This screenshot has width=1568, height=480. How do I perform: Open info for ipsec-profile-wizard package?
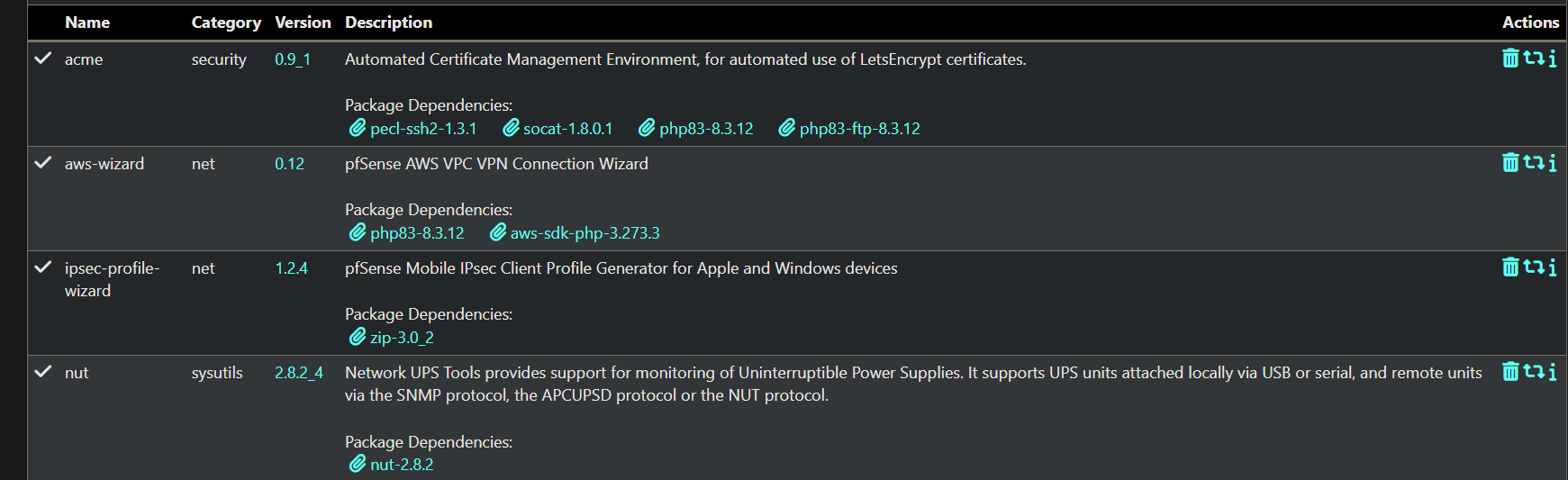coord(1552,267)
